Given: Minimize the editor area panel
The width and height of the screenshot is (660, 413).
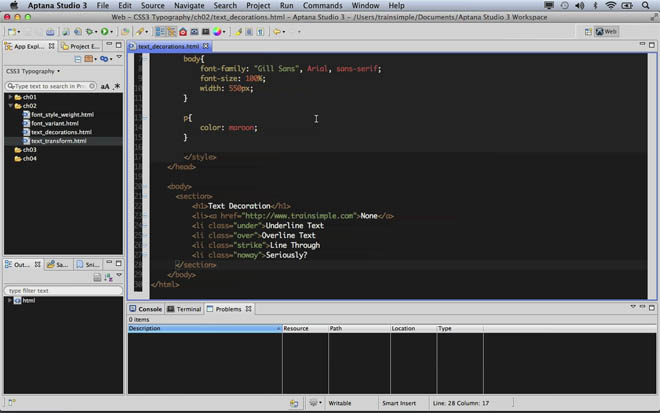Looking at the screenshot, I should 642,44.
